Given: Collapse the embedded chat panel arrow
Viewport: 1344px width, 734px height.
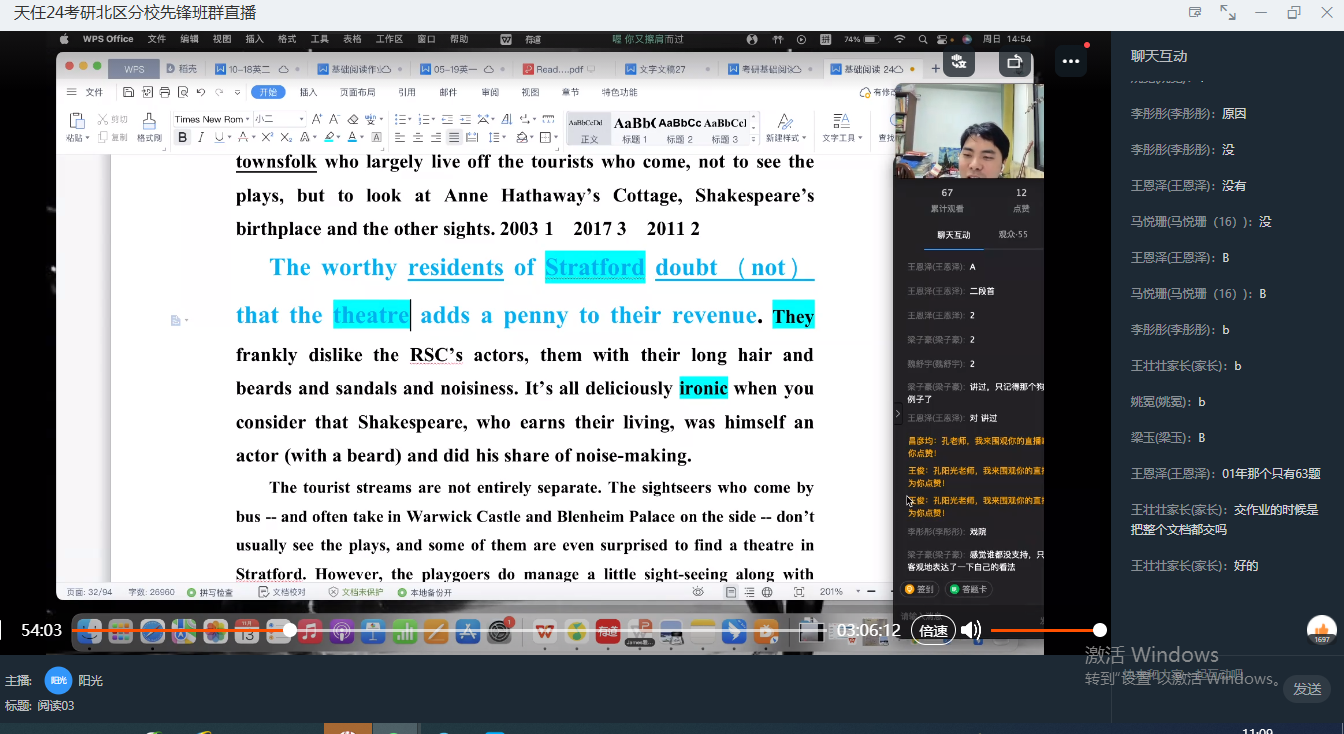Looking at the screenshot, I should pyautogui.click(x=897, y=413).
